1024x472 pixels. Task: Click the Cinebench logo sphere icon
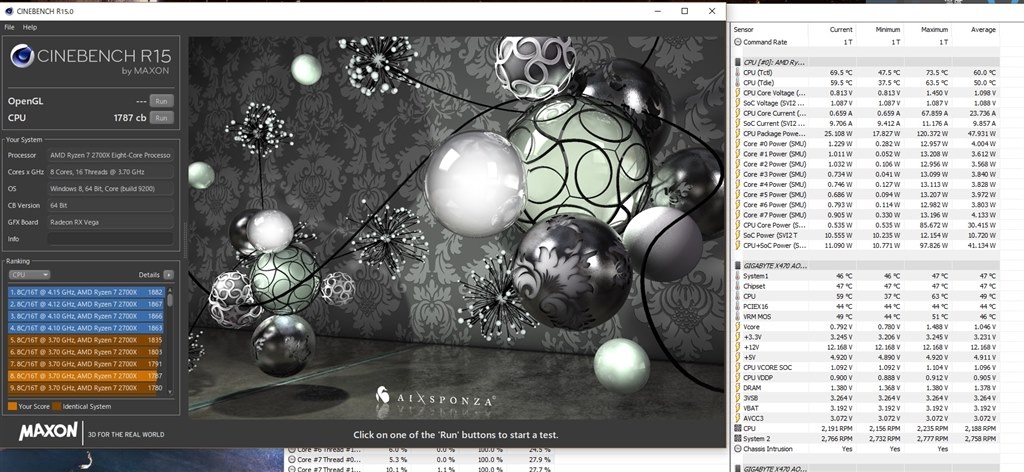click(22, 56)
